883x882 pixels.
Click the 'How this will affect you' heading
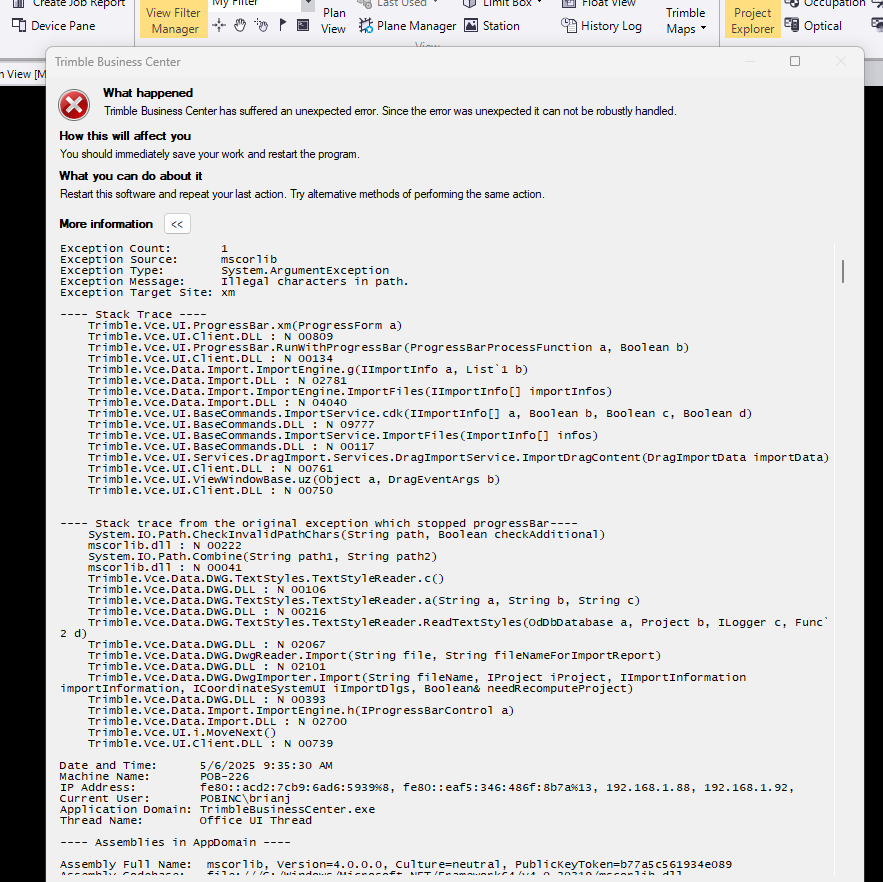tap(125, 136)
